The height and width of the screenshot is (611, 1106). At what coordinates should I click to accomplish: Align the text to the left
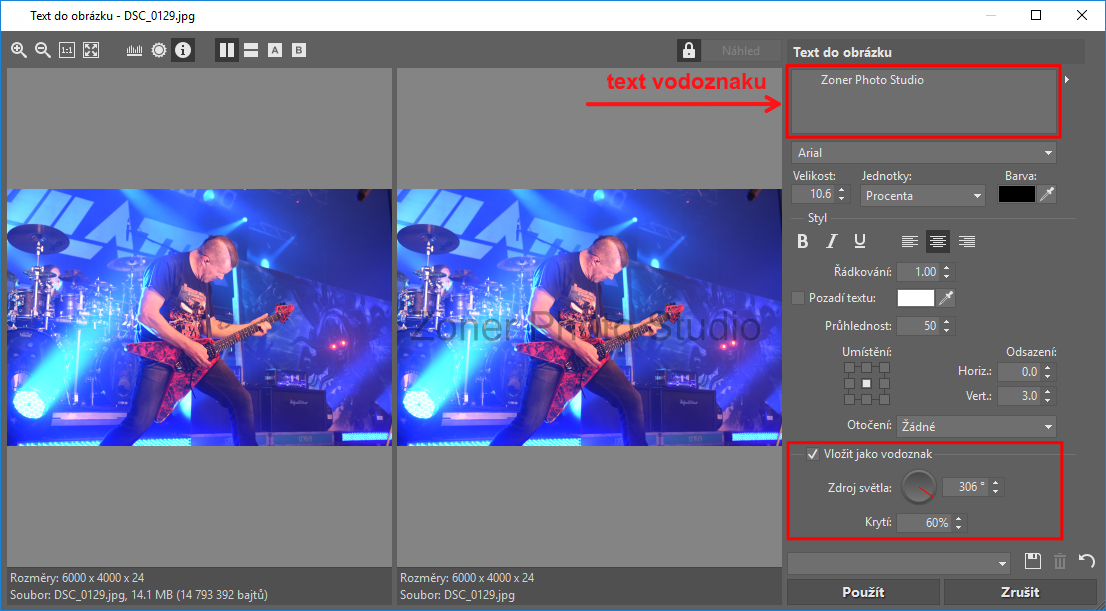[x=909, y=242]
